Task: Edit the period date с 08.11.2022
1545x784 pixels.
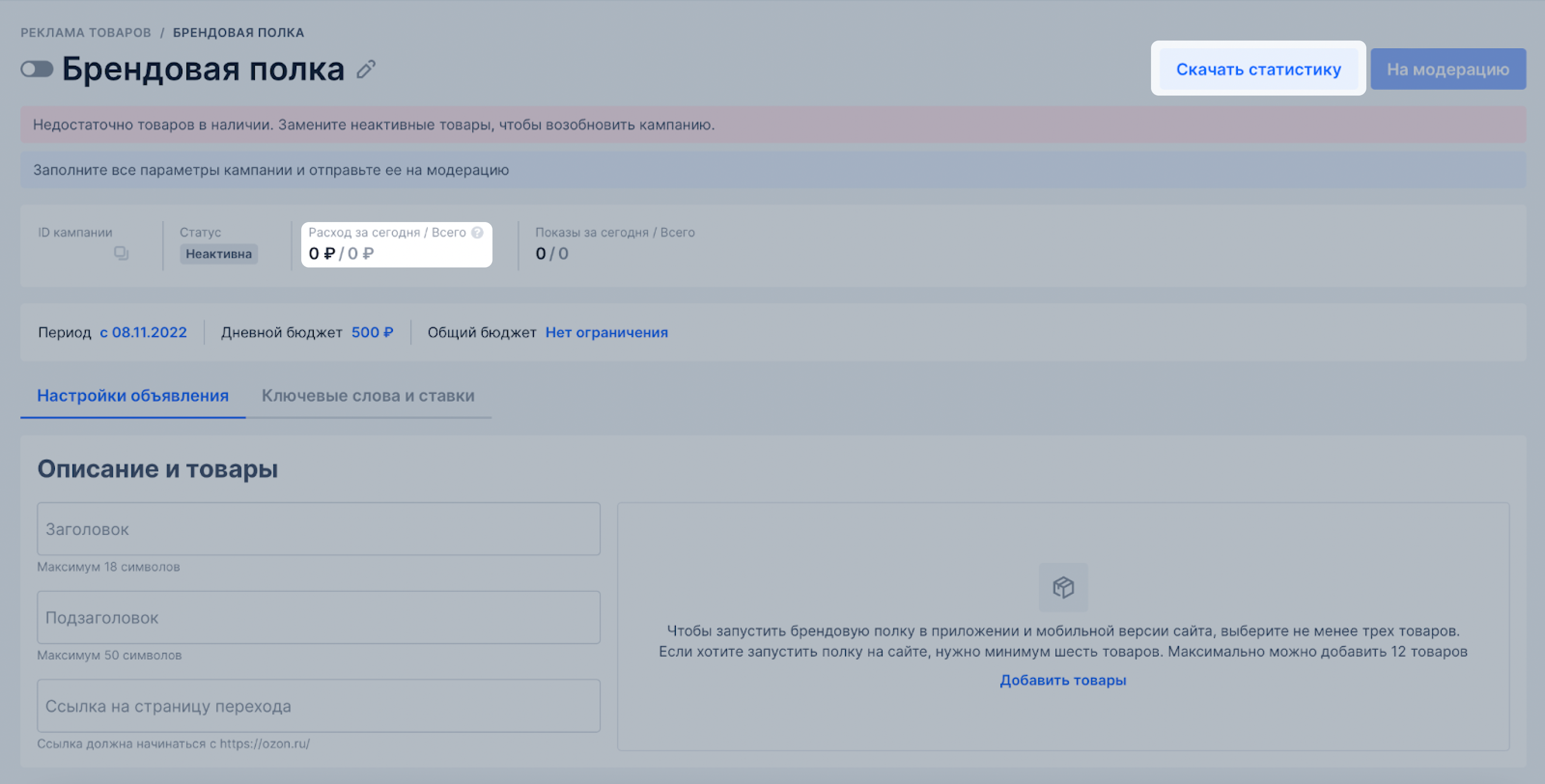Action: tap(143, 332)
